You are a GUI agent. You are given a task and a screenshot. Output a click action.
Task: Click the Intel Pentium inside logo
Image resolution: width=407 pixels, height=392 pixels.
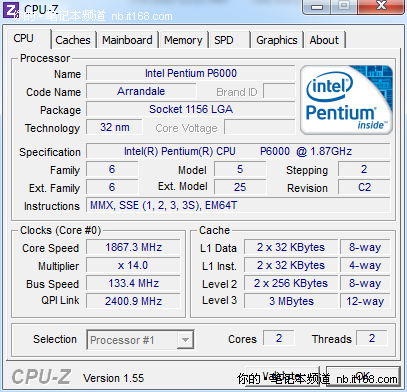[346, 100]
